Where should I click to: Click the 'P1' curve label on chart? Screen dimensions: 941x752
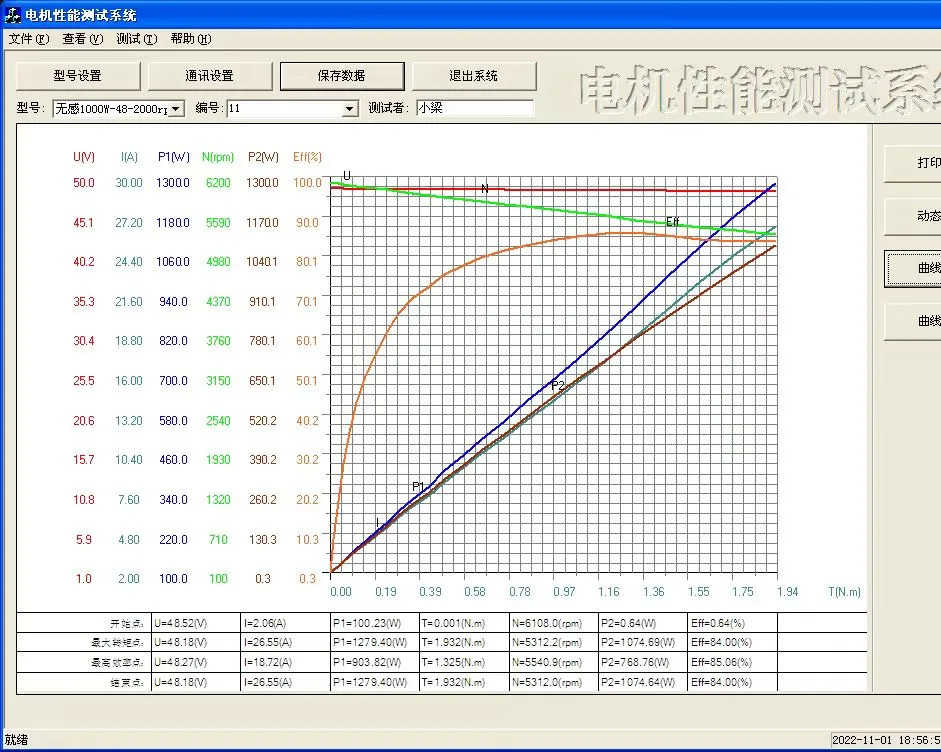[x=418, y=486]
